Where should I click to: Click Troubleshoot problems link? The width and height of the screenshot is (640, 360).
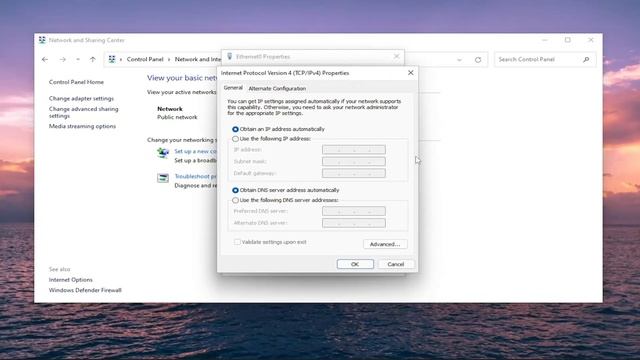pyautogui.click(x=196, y=176)
